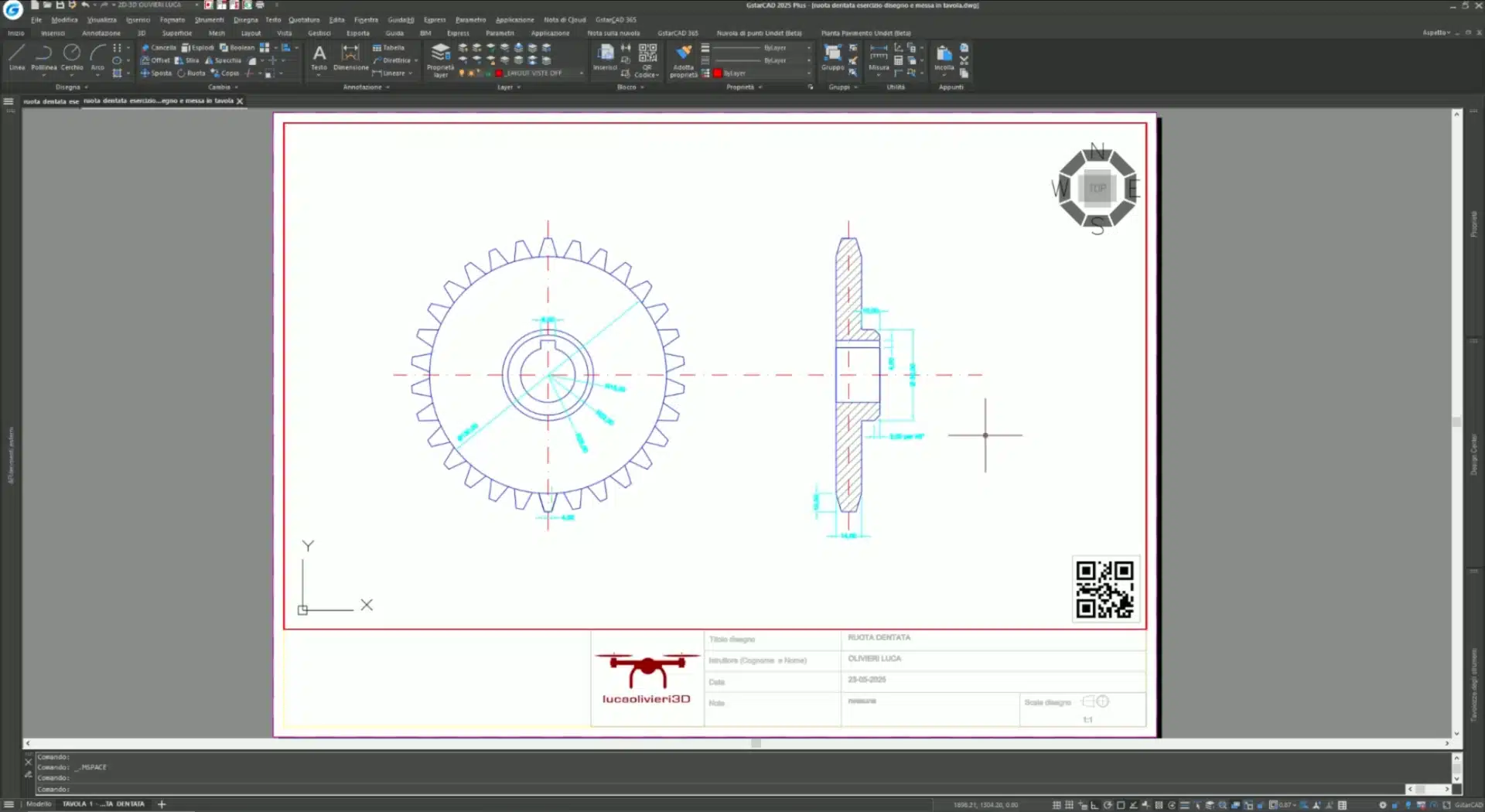Close the ruota dentata drawing tab

240,101
